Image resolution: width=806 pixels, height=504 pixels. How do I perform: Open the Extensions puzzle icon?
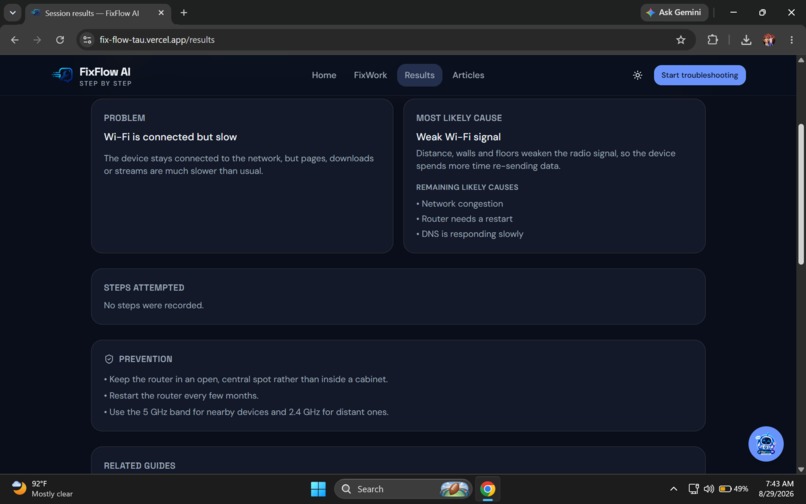(x=712, y=40)
